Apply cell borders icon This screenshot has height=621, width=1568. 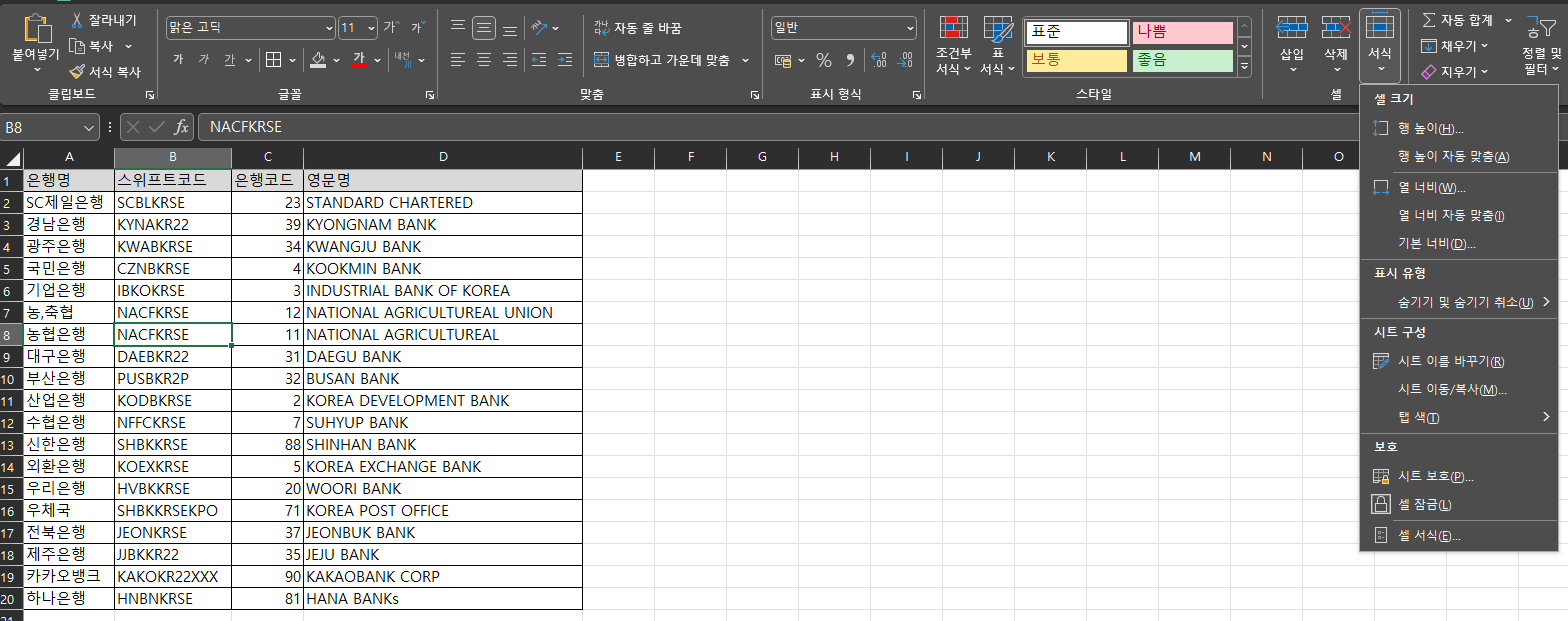pyautogui.click(x=273, y=60)
